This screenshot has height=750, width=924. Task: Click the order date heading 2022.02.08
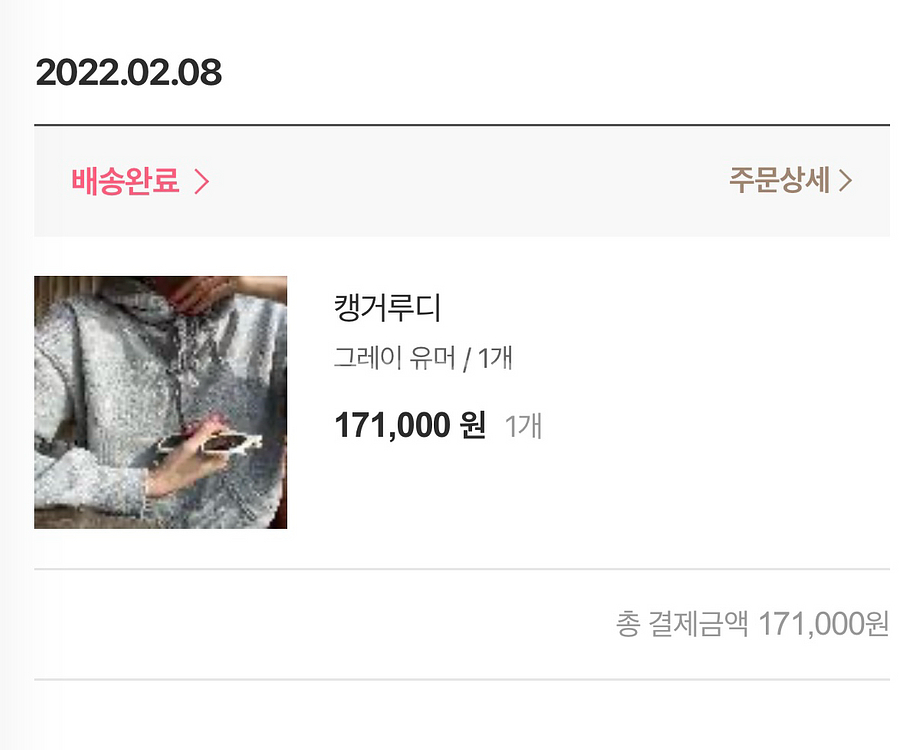128,73
